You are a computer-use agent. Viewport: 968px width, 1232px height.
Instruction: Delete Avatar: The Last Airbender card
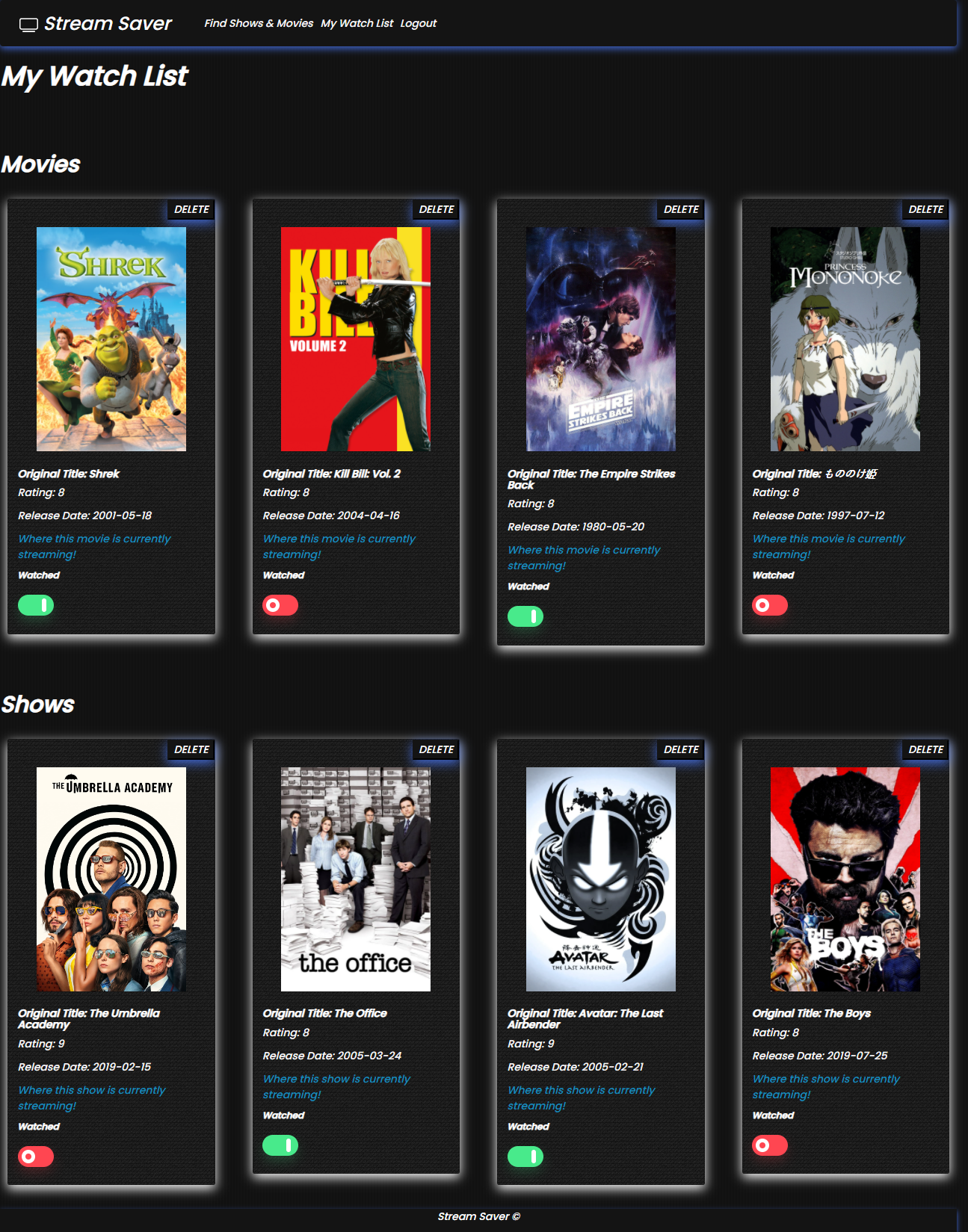click(x=681, y=749)
